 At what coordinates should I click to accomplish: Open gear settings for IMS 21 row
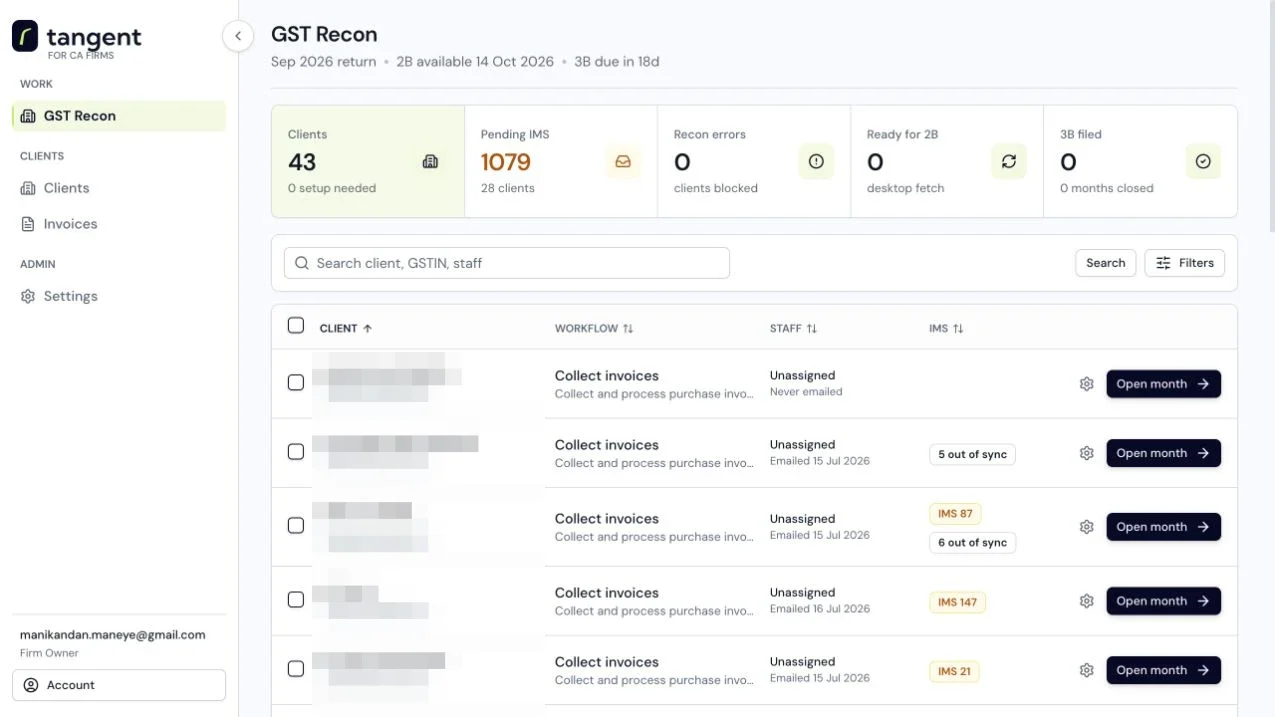coord(1087,670)
